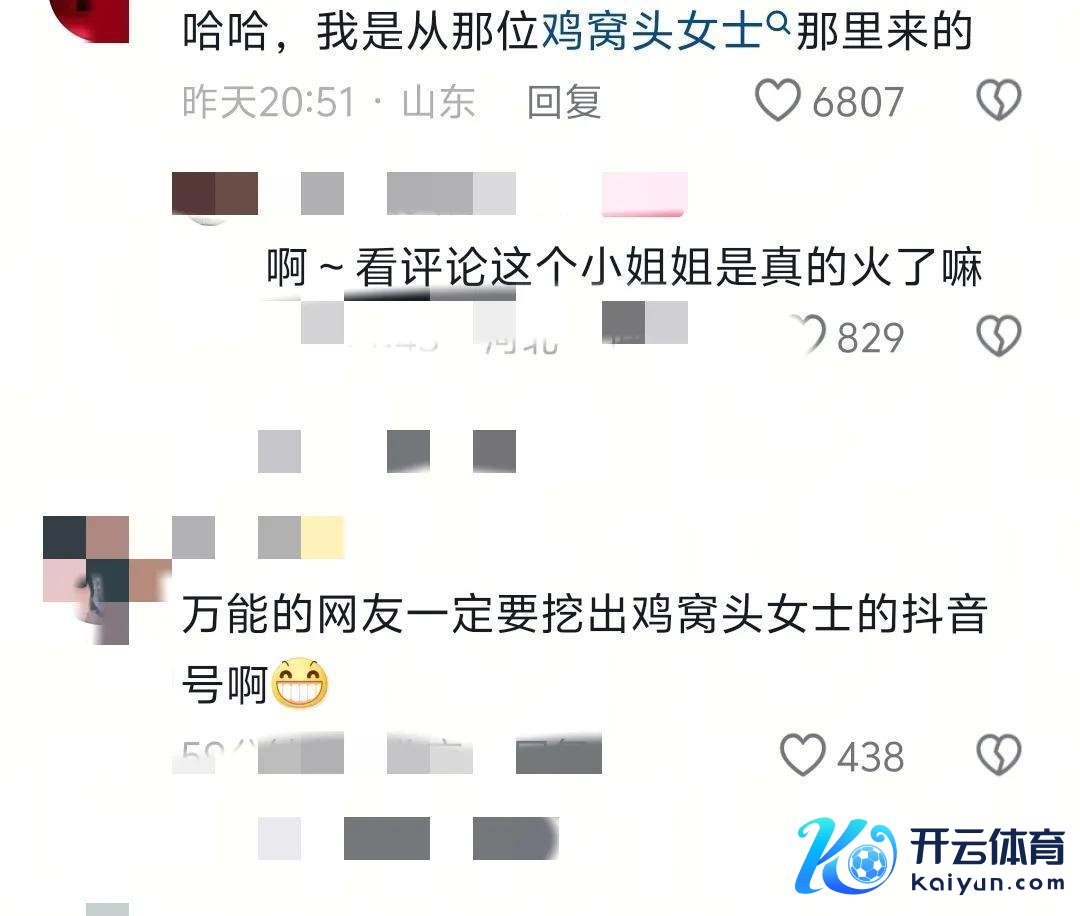Open the red avatar of first commenter
1080x916 pixels.
pos(90,19)
